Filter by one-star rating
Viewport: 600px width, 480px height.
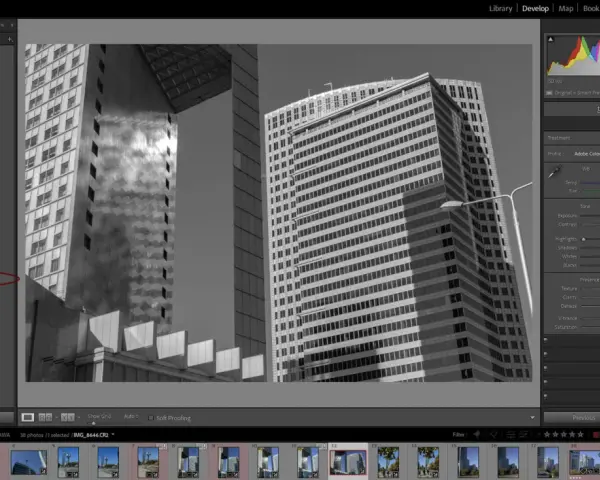tap(547, 434)
